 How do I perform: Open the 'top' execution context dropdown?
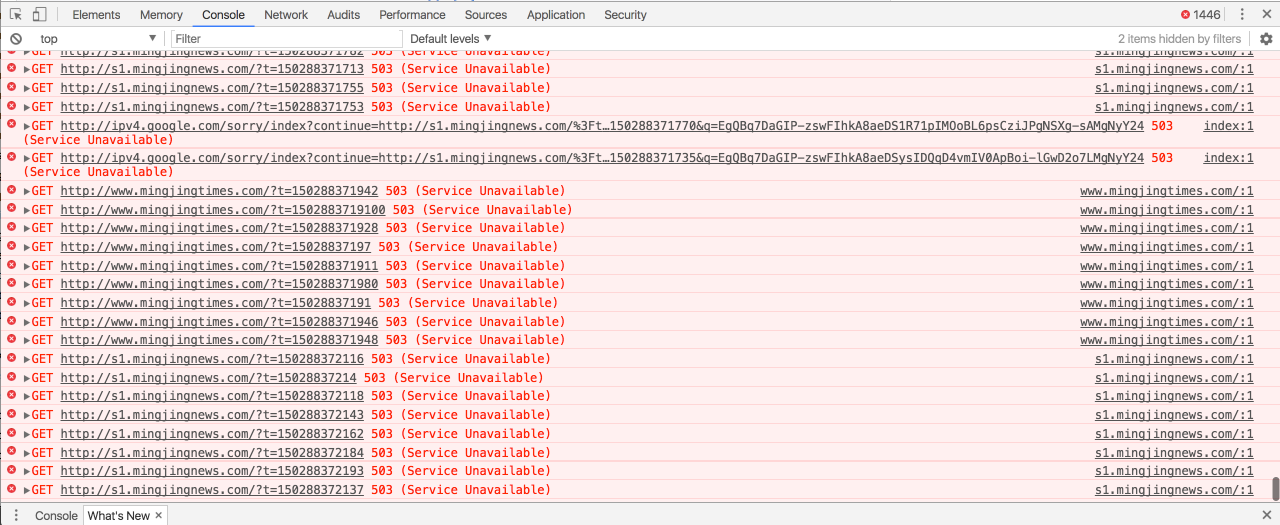[x=97, y=39]
